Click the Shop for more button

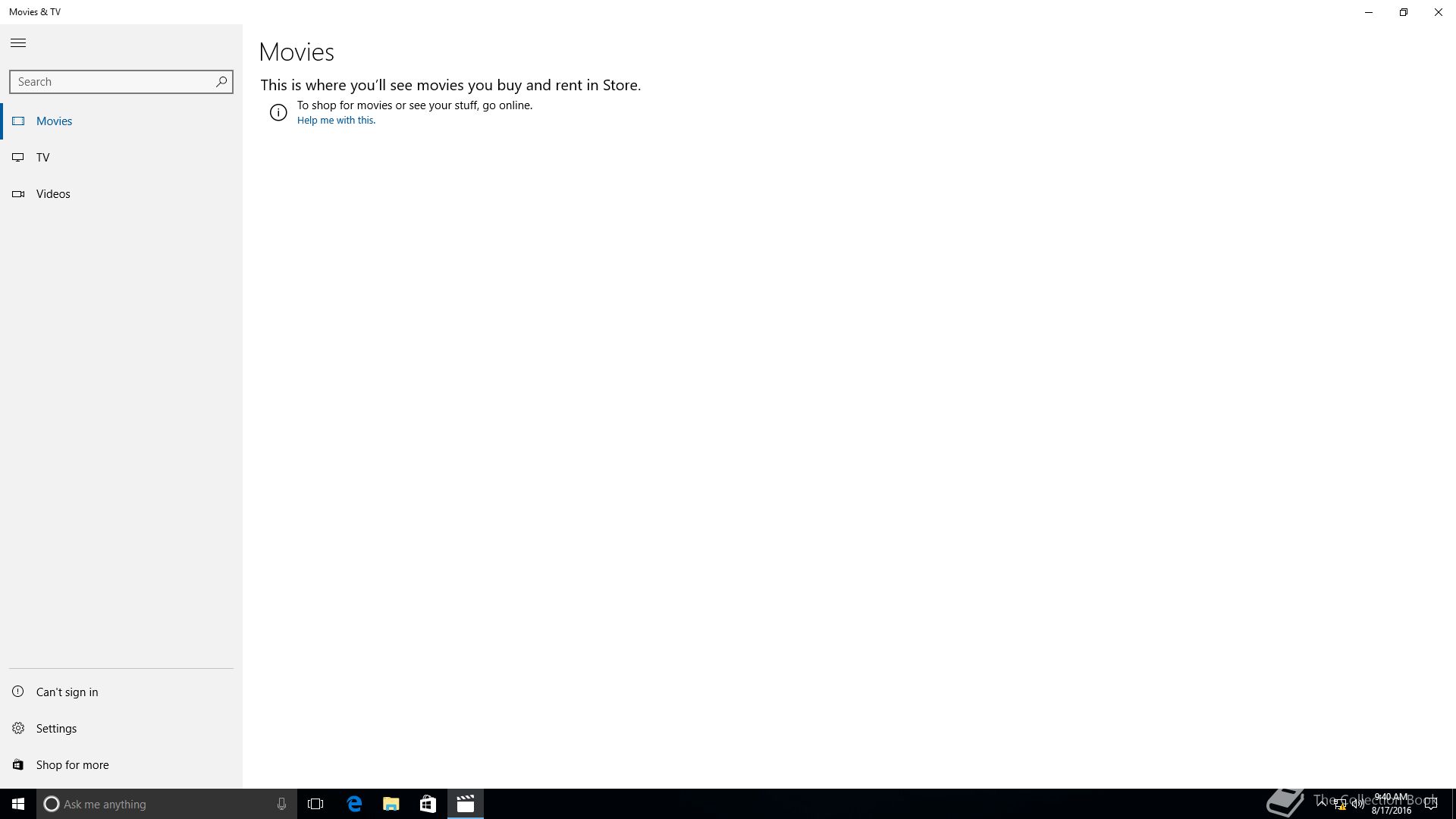[x=72, y=765]
